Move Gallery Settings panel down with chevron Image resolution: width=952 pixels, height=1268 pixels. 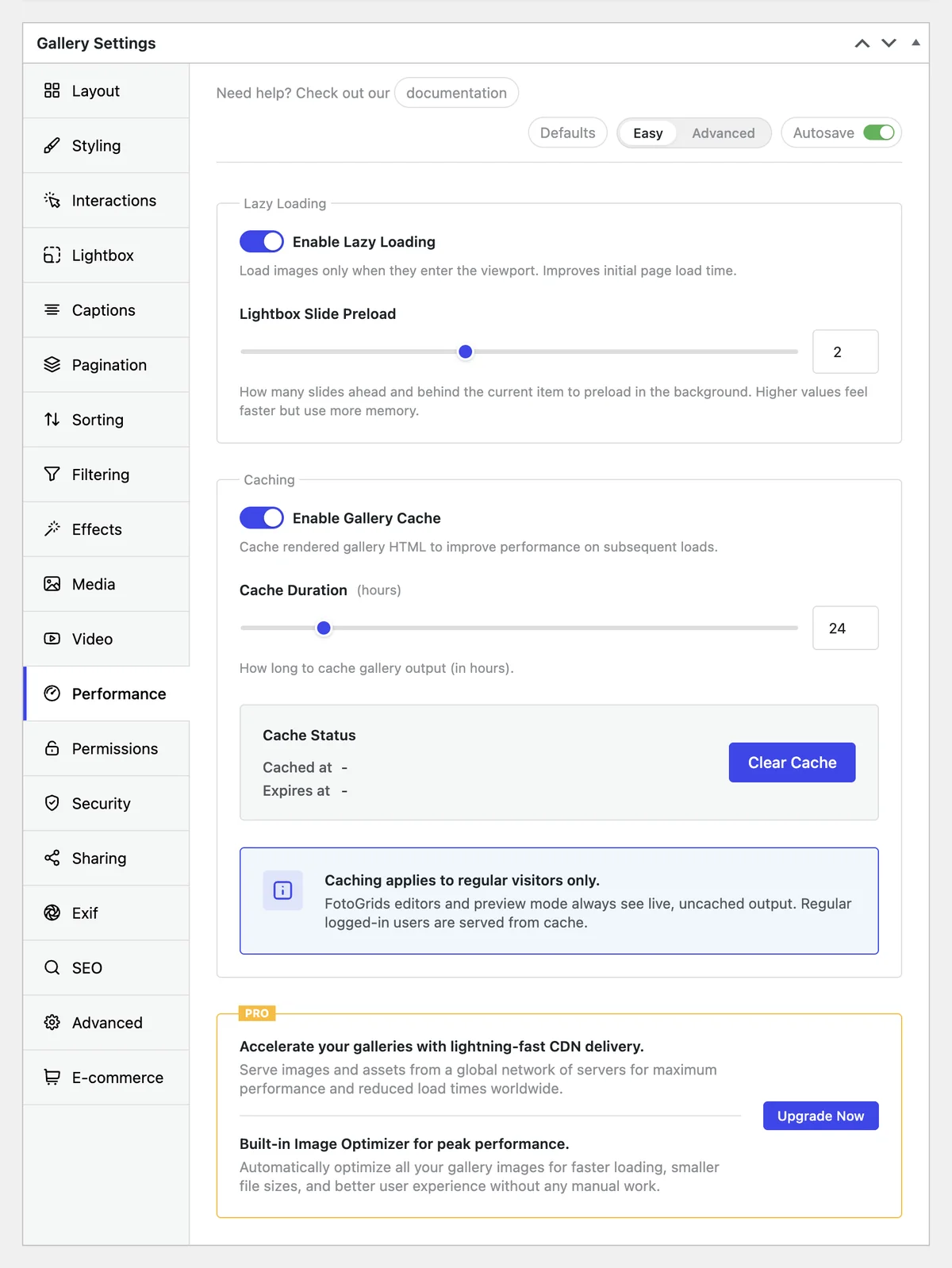(889, 43)
